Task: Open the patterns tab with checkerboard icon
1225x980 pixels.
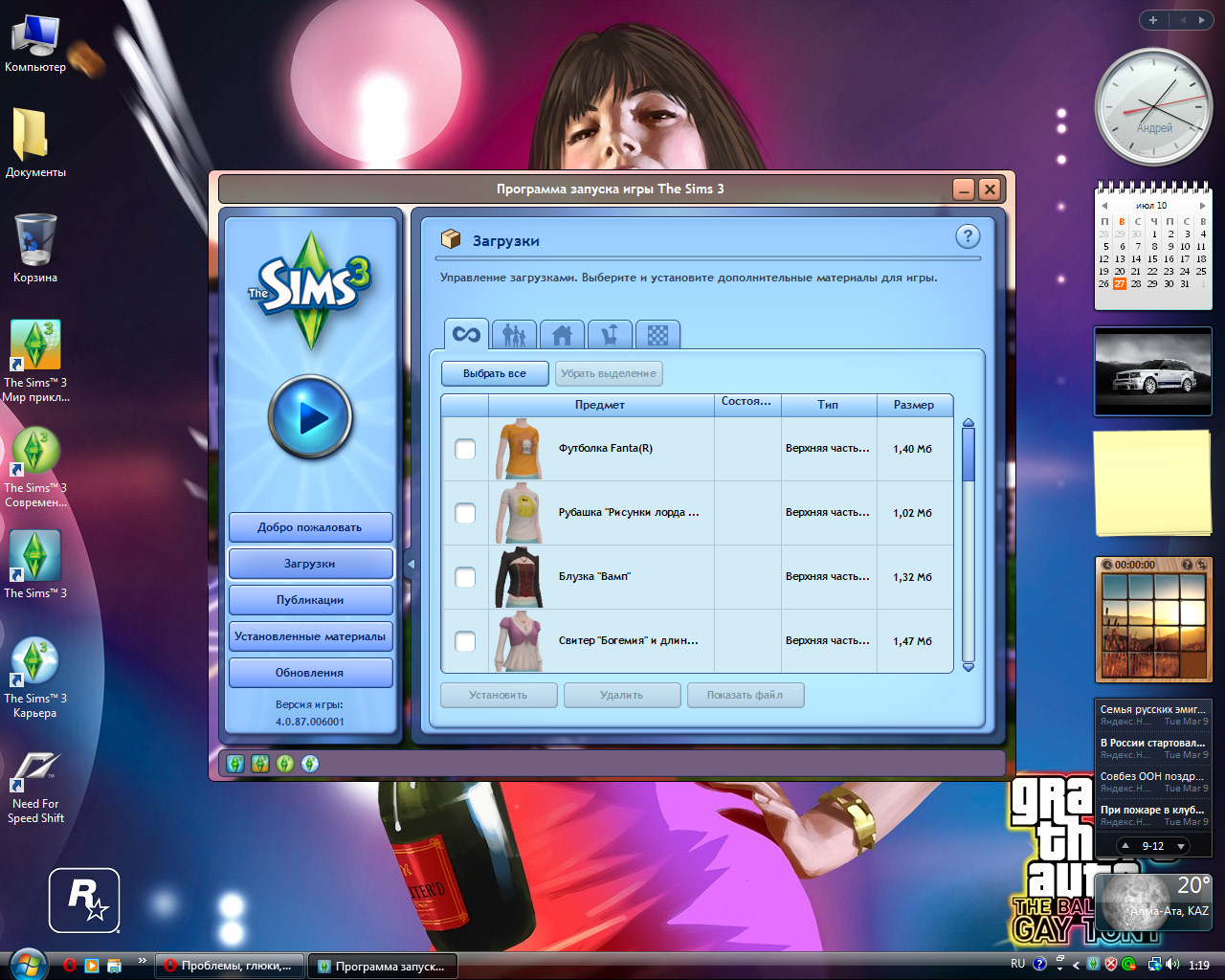Action: (x=657, y=335)
